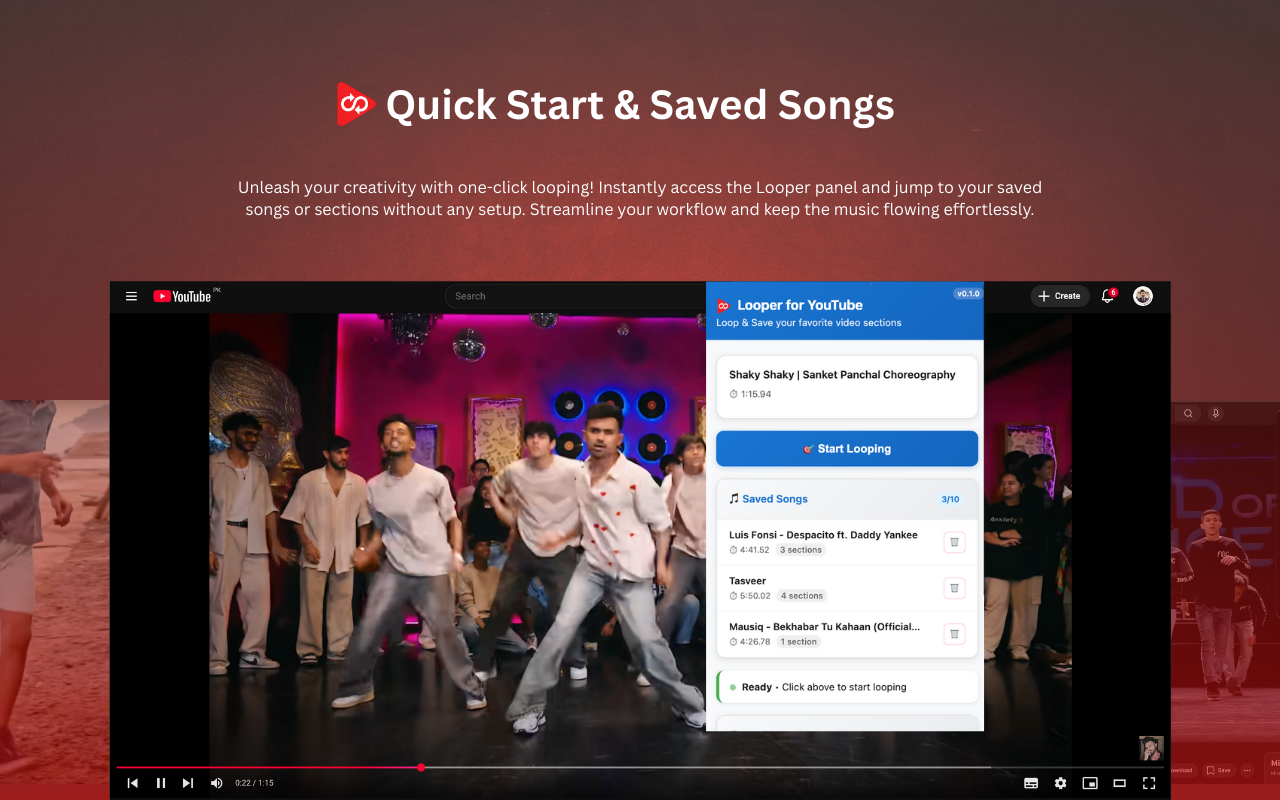Open more options next to Save
The image size is (1280, 800).
(1248, 769)
